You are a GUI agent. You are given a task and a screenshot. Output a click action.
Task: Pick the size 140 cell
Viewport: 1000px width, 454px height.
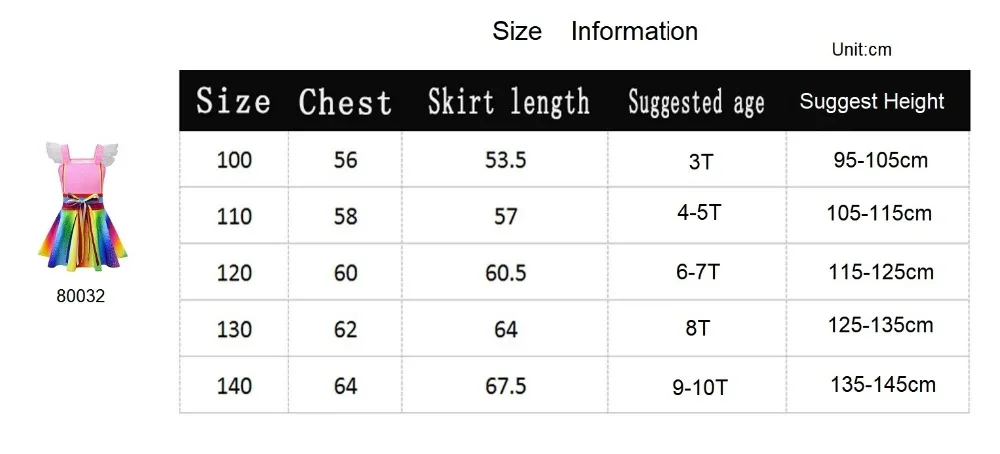[x=234, y=386]
